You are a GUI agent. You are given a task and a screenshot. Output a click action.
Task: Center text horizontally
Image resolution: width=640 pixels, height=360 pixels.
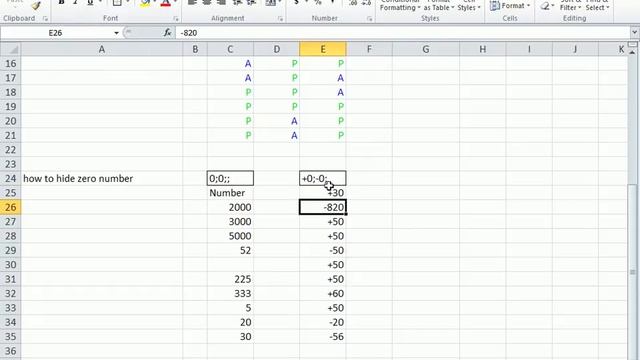coord(207,3)
